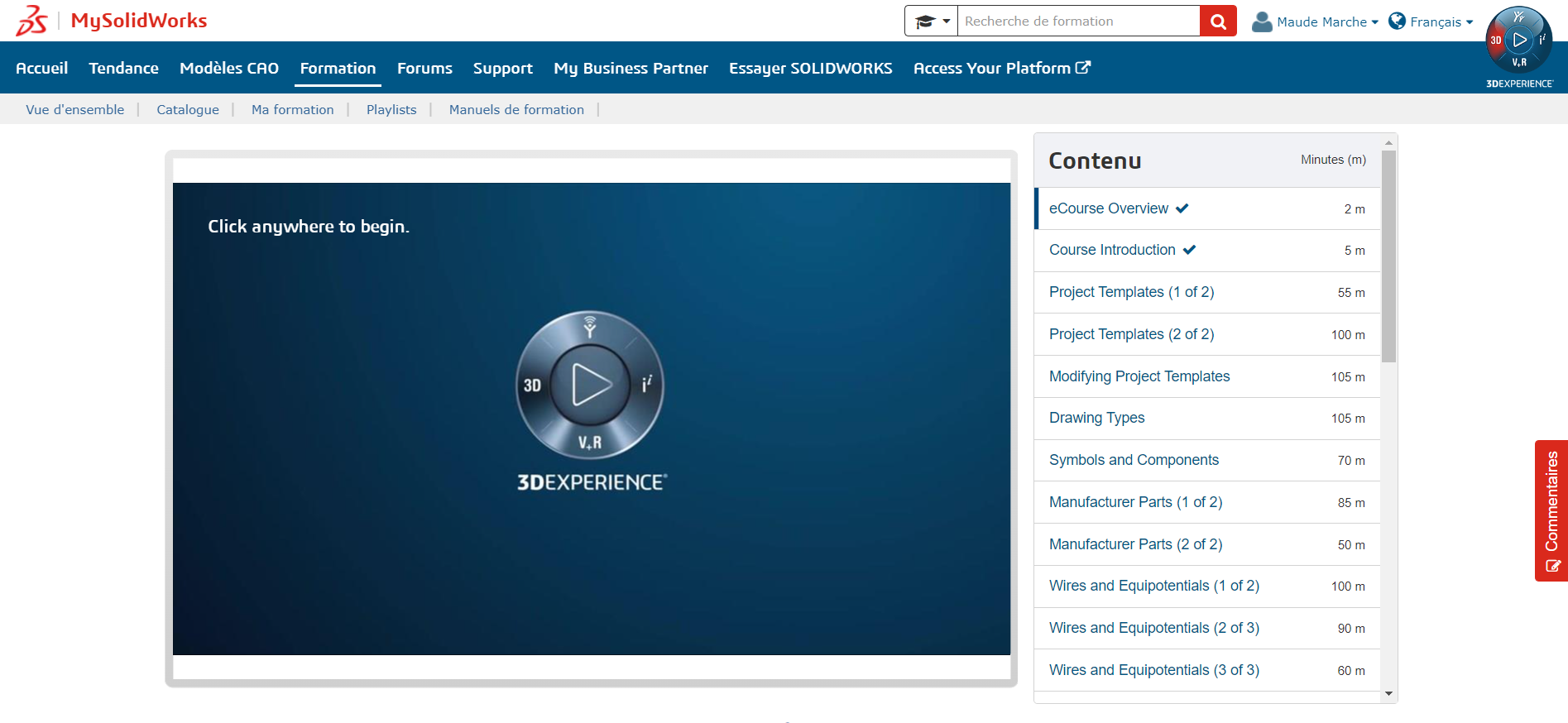The width and height of the screenshot is (1568, 723).
Task: Click the content list scroll down arrow
Action: (1388, 694)
